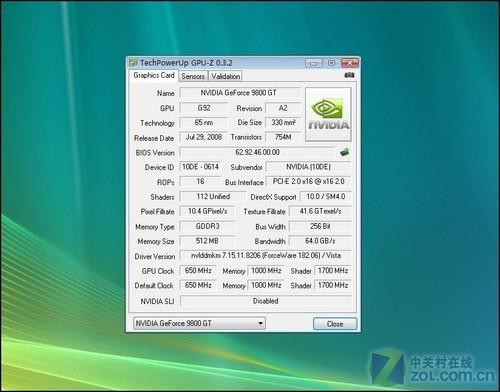Click the DirectX Support value 10.0 / SM4.0
This screenshot has width=500, height=392.
325,197
